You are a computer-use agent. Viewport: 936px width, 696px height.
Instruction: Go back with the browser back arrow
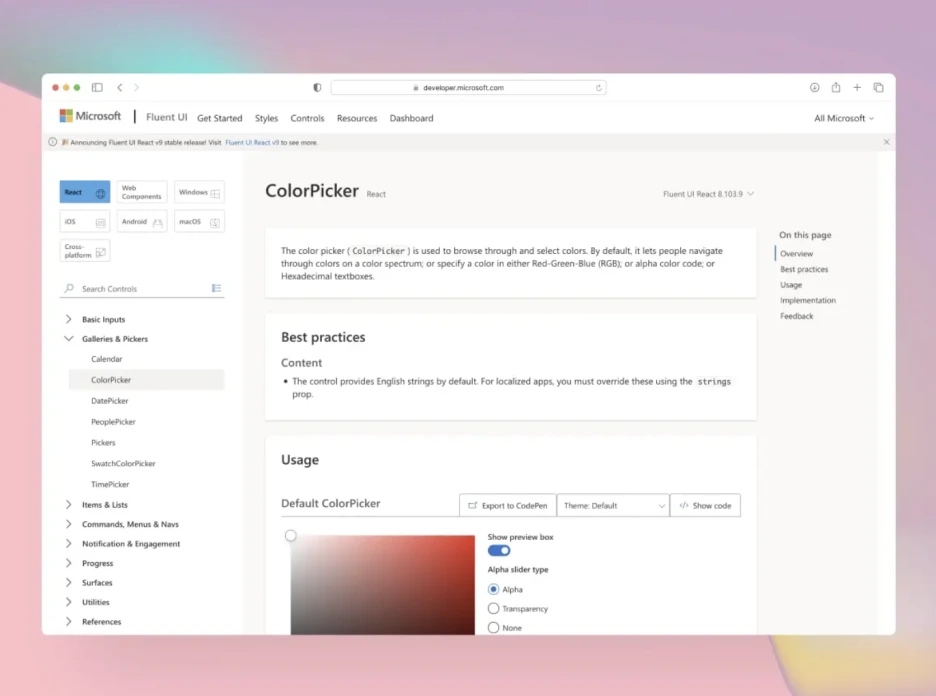click(120, 87)
